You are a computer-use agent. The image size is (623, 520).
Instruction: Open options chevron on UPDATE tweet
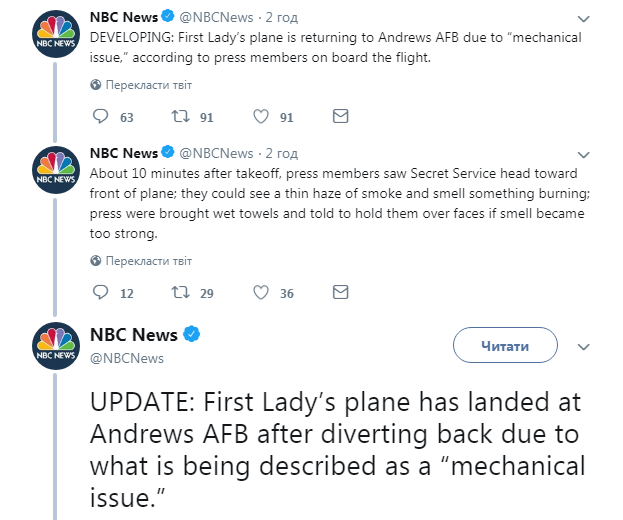[x=584, y=345]
